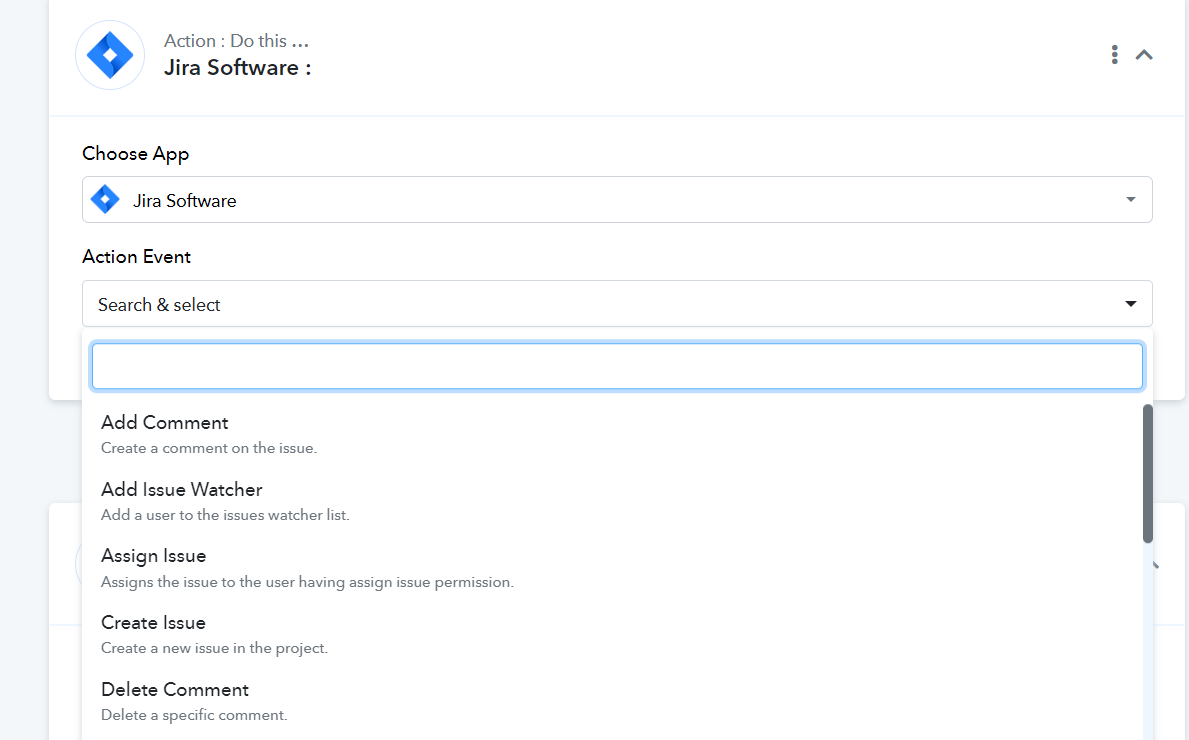
Task: Click the small Jira icon in Choose App field
Action: click(105, 199)
